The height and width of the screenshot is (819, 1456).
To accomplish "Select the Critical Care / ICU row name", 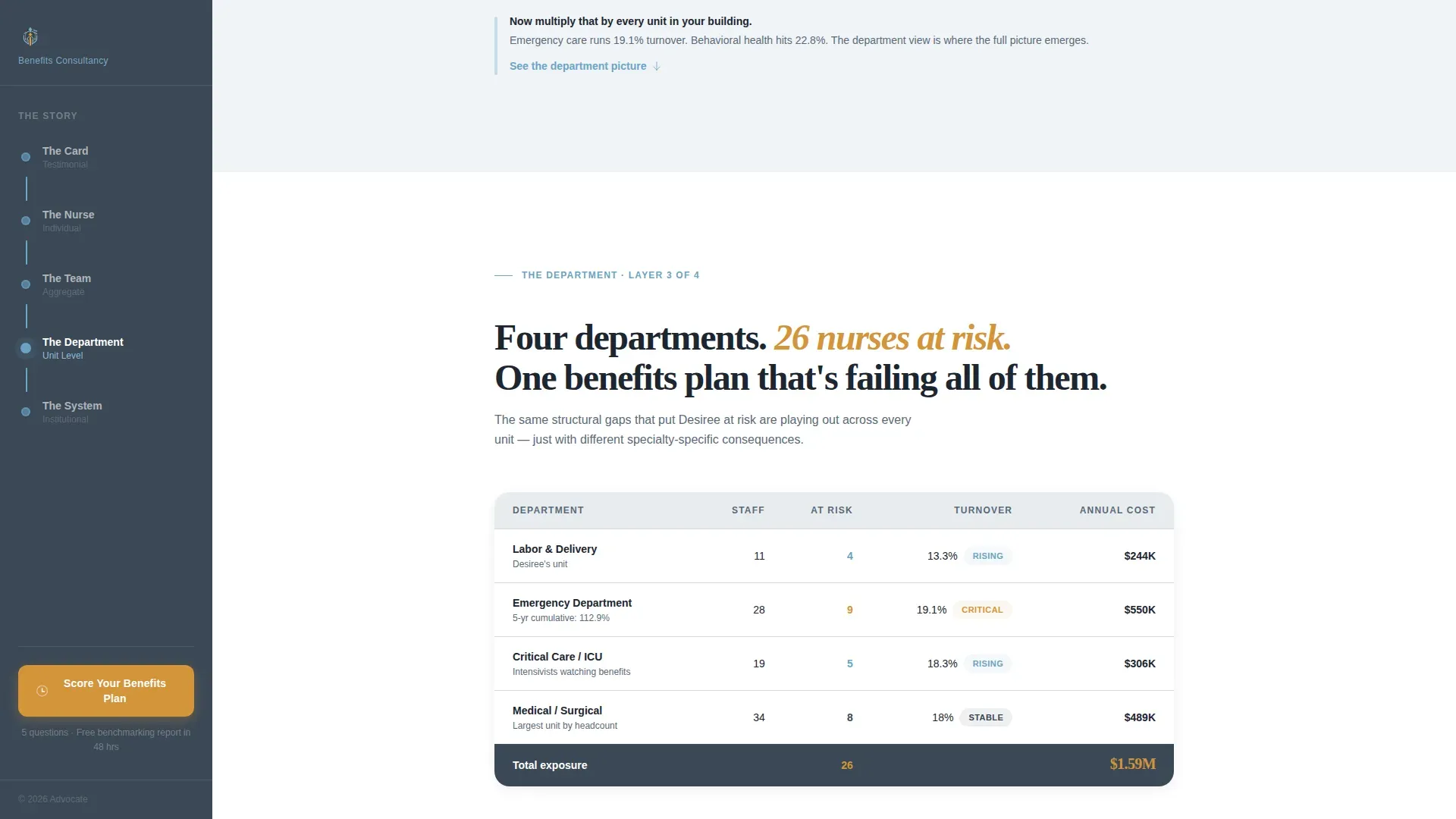I will (x=557, y=657).
